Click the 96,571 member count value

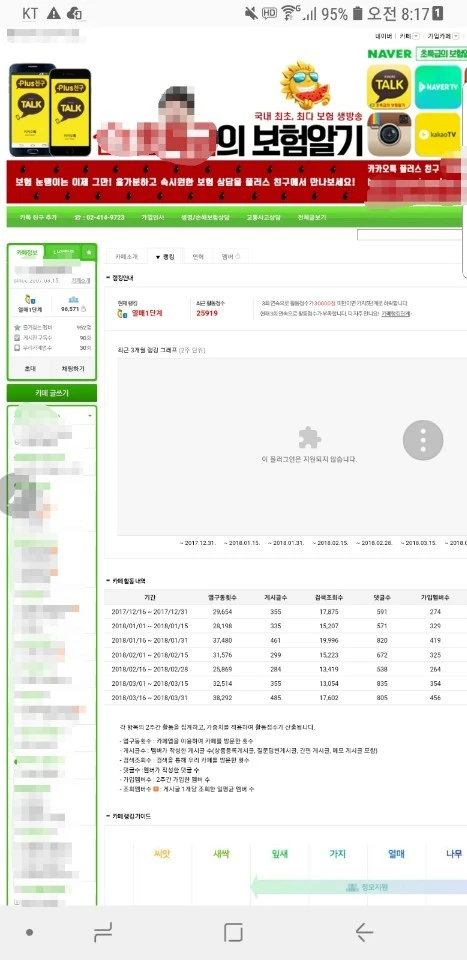click(x=70, y=309)
